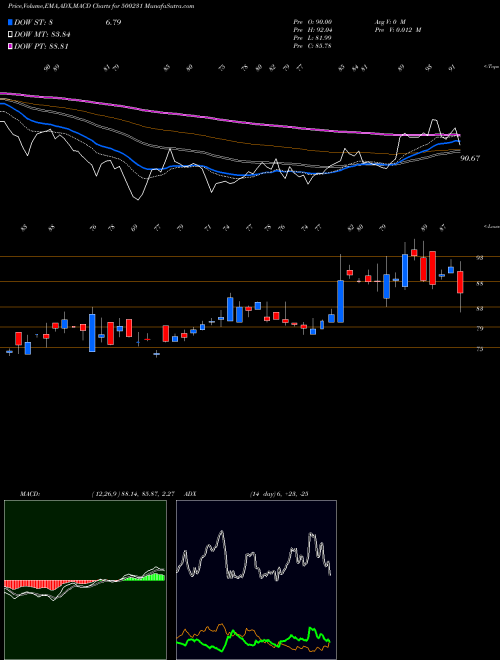
Task: Click the 90.67 price label on EMA chart
Action: coord(470,159)
